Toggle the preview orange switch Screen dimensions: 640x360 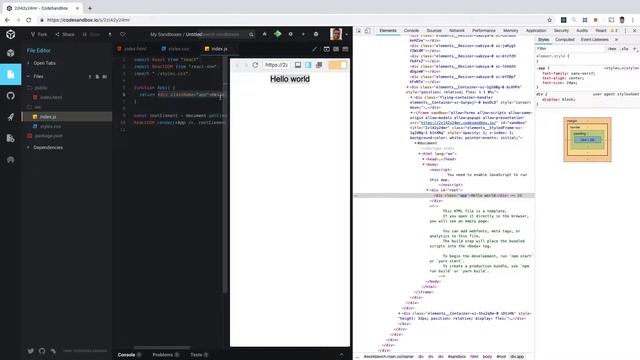click(337, 65)
